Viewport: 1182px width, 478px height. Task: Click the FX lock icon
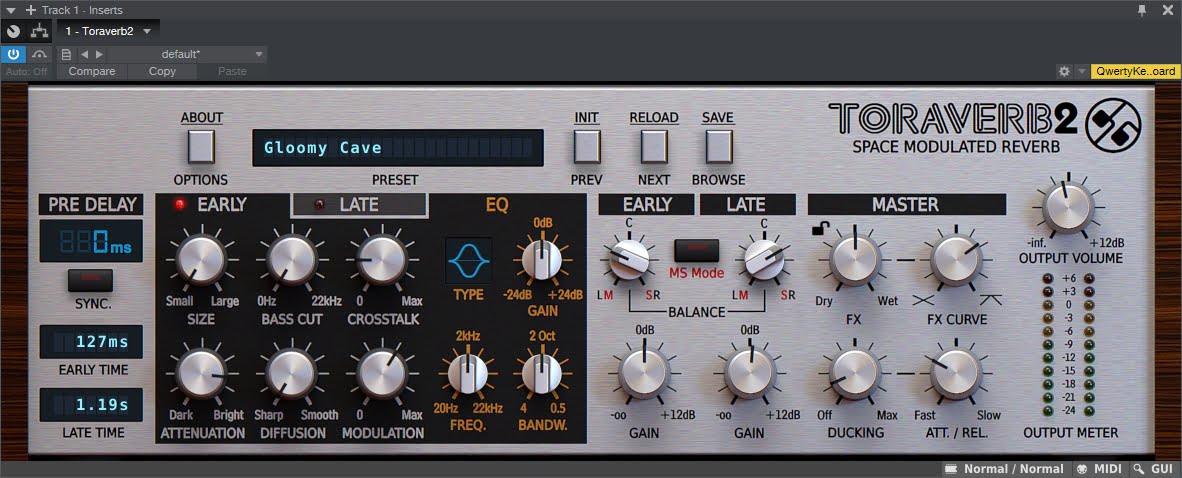coord(819,228)
